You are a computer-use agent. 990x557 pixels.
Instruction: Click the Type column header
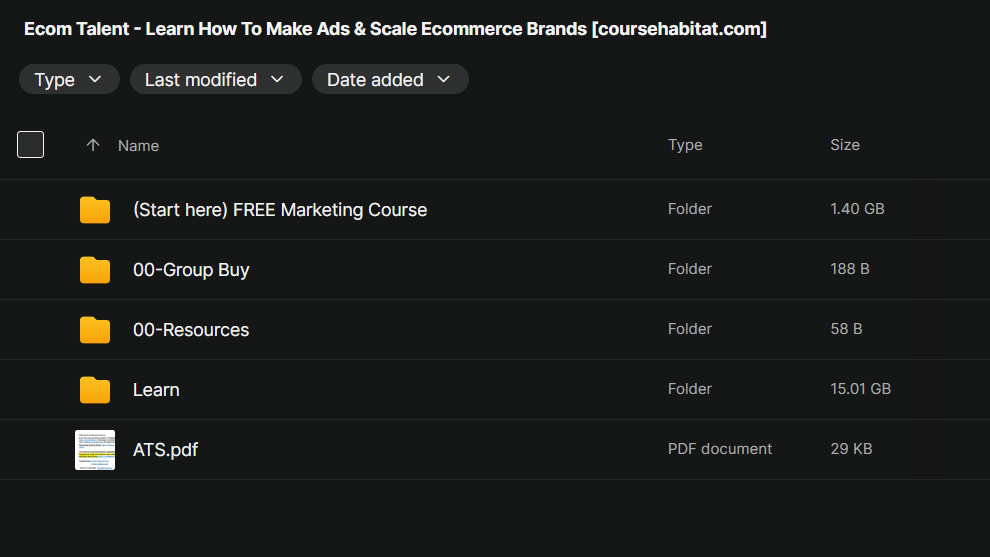685,145
